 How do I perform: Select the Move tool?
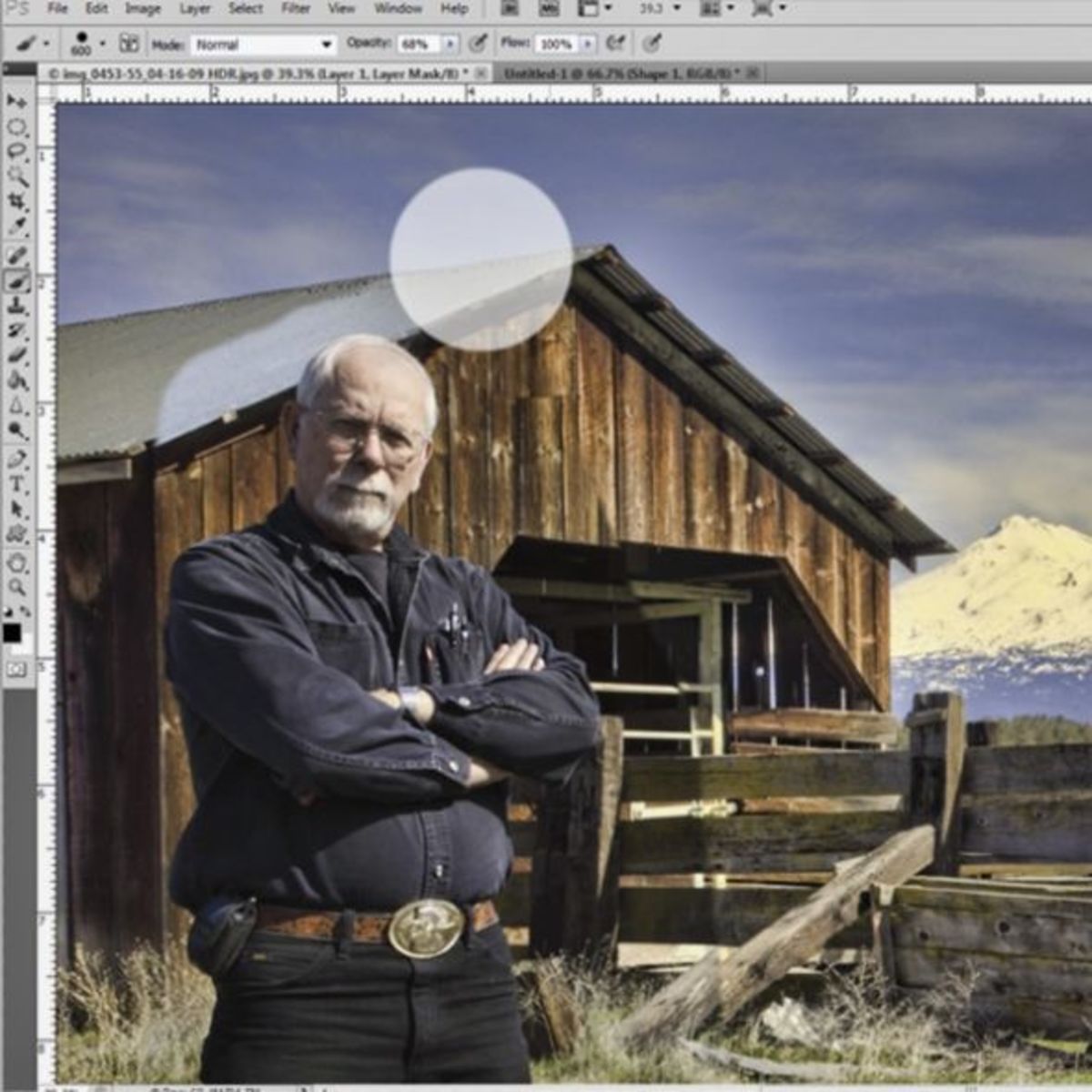pyautogui.click(x=14, y=100)
